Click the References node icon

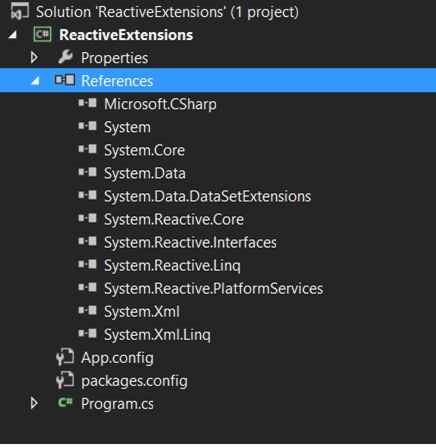click(x=65, y=80)
